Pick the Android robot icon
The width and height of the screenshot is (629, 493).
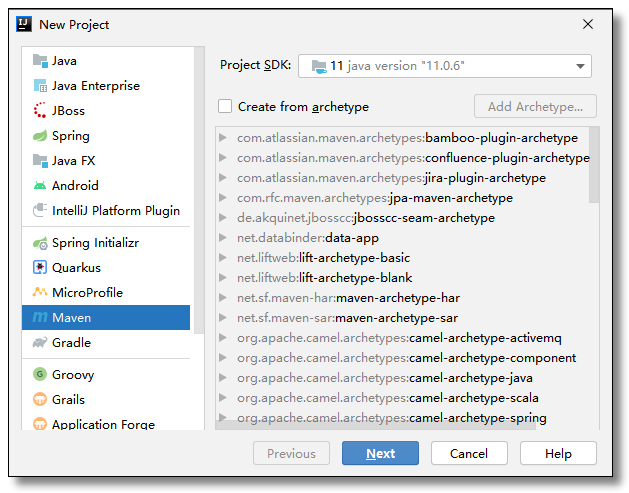(x=40, y=185)
